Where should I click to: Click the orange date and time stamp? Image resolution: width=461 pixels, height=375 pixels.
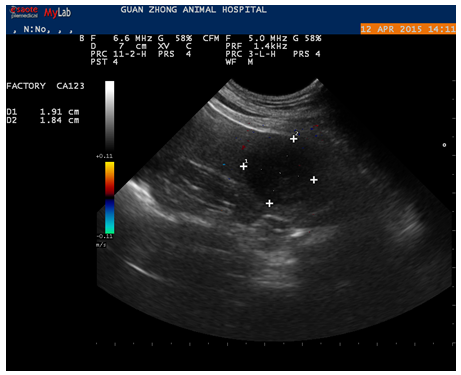point(408,29)
